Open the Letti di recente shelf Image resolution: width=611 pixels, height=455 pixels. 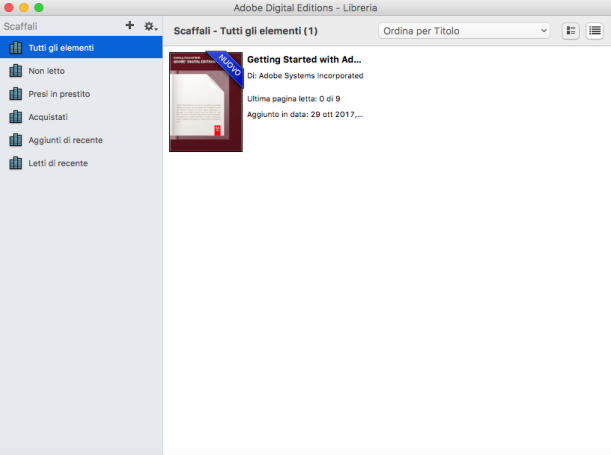[x=81, y=163]
